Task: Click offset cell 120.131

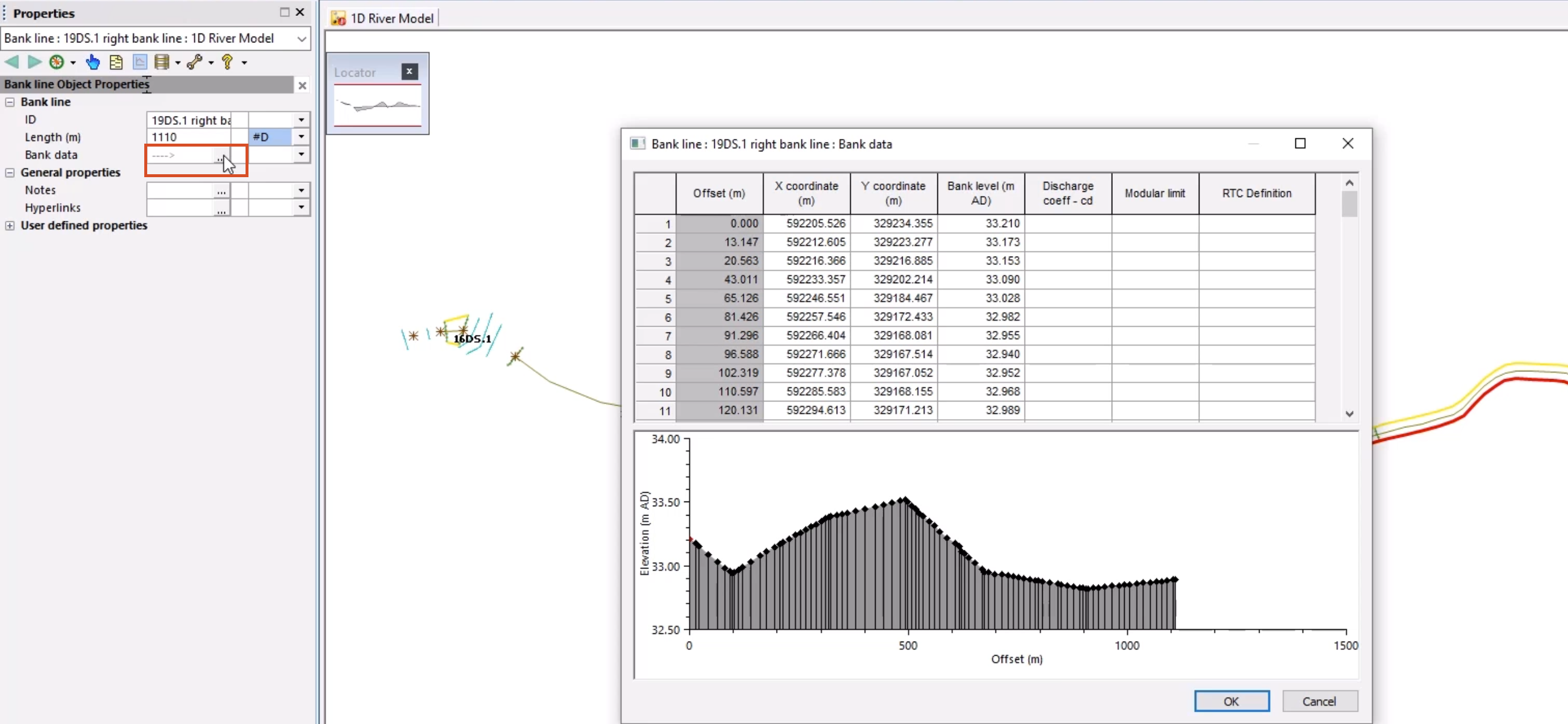Action: click(x=720, y=410)
